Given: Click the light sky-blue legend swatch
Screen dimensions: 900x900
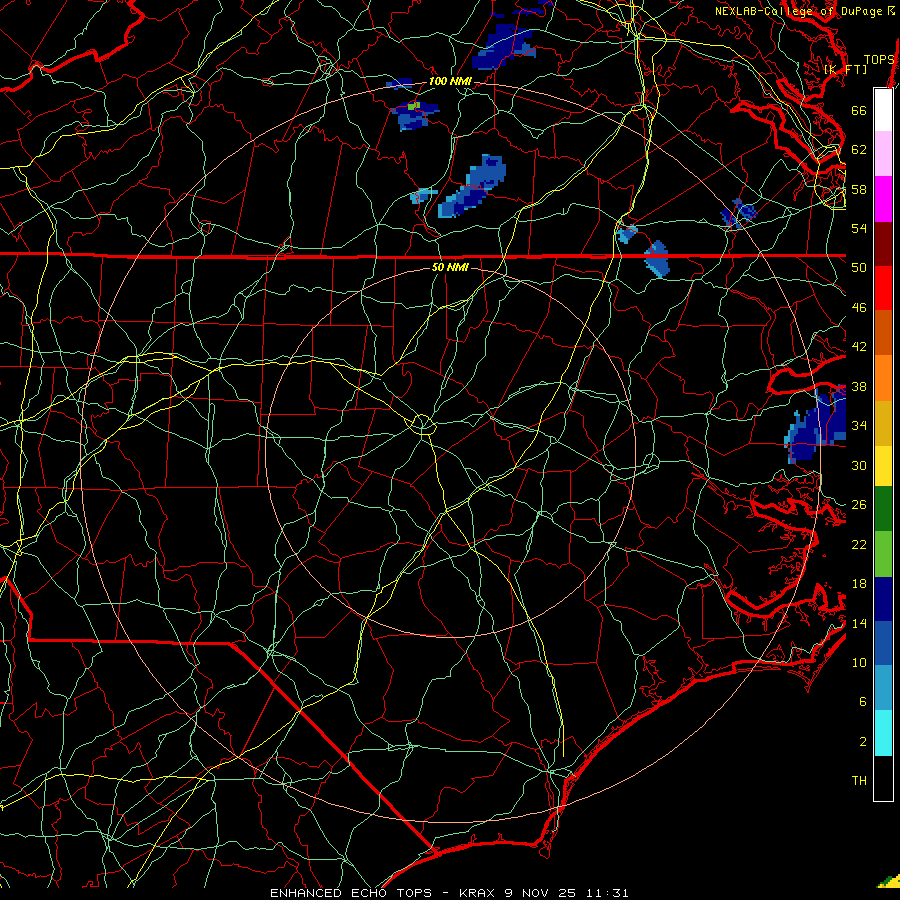Looking at the screenshot, I should pyautogui.click(x=883, y=688).
